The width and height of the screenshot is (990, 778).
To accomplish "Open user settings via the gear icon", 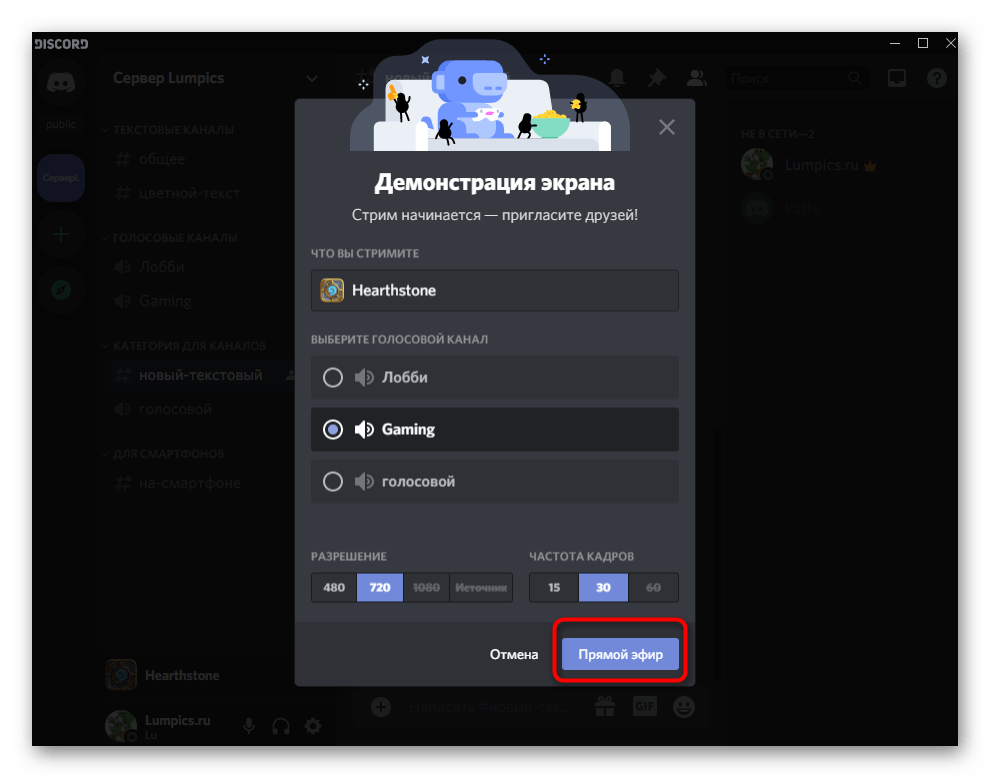I will tap(314, 727).
